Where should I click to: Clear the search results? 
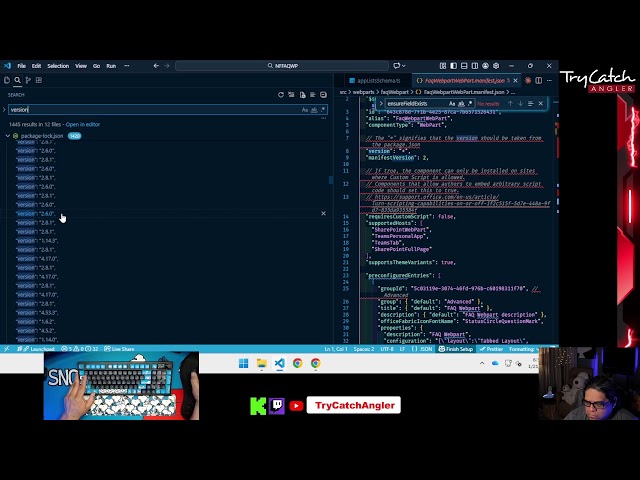pos(291,95)
